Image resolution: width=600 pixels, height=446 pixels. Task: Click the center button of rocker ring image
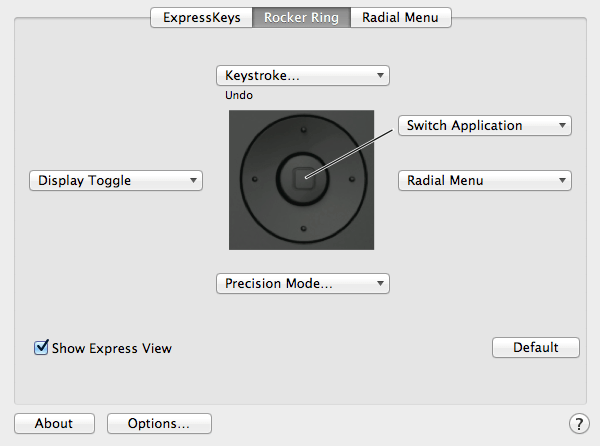[304, 179]
